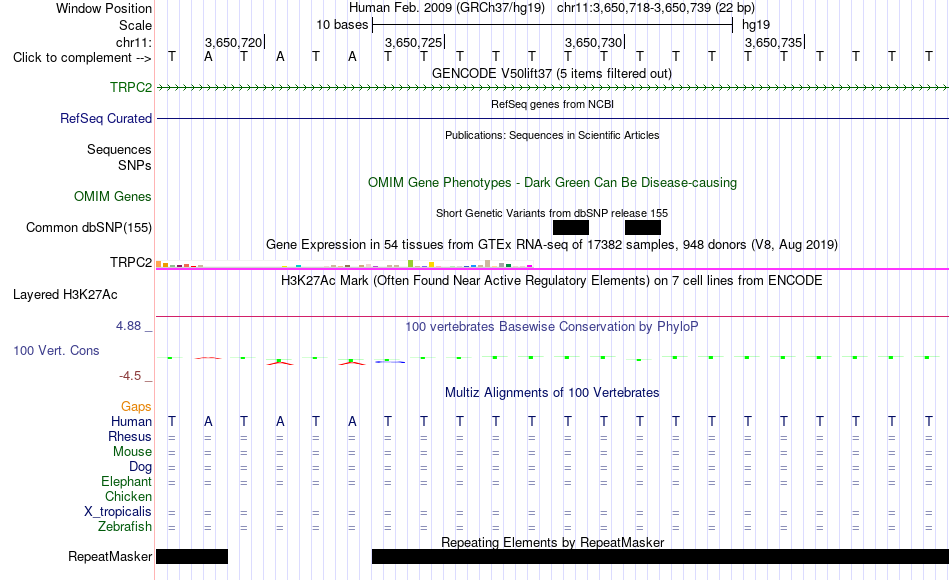Click the 3,650,730 ruler position
This screenshot has width=950, height=580.
tap(593, 42)
